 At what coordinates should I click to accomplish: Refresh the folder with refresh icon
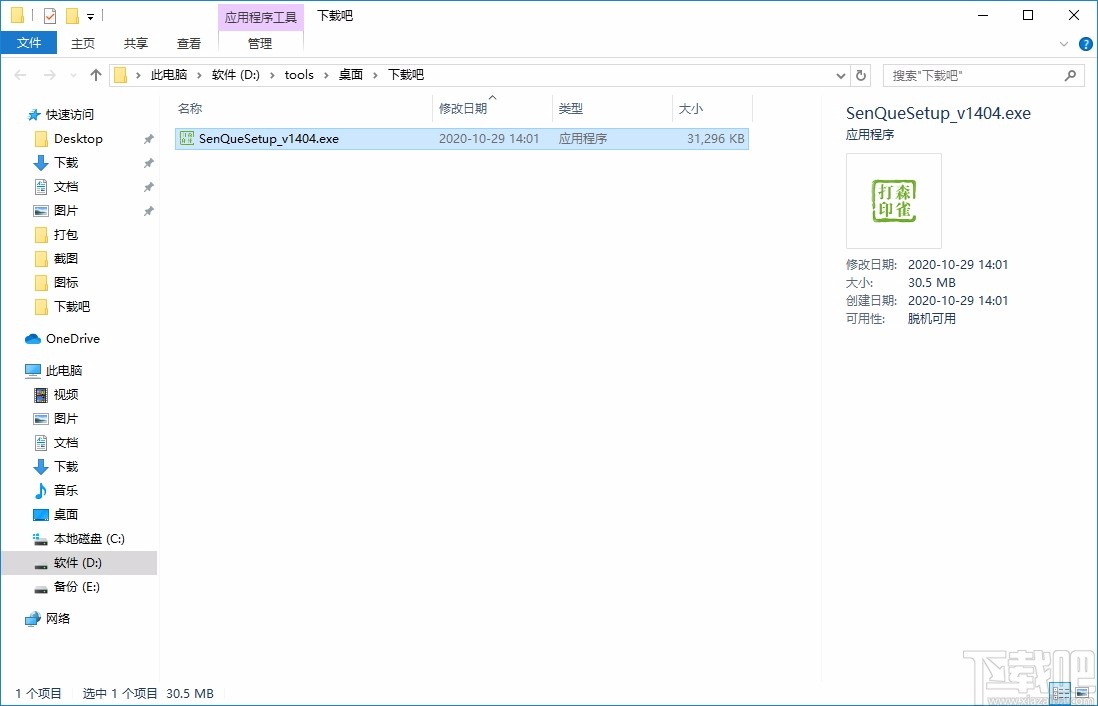(861, 74)
